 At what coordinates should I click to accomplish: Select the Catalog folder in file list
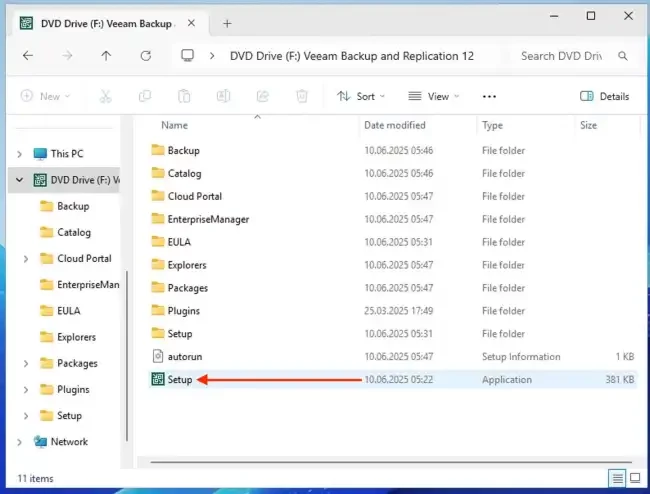coord(184,173)
